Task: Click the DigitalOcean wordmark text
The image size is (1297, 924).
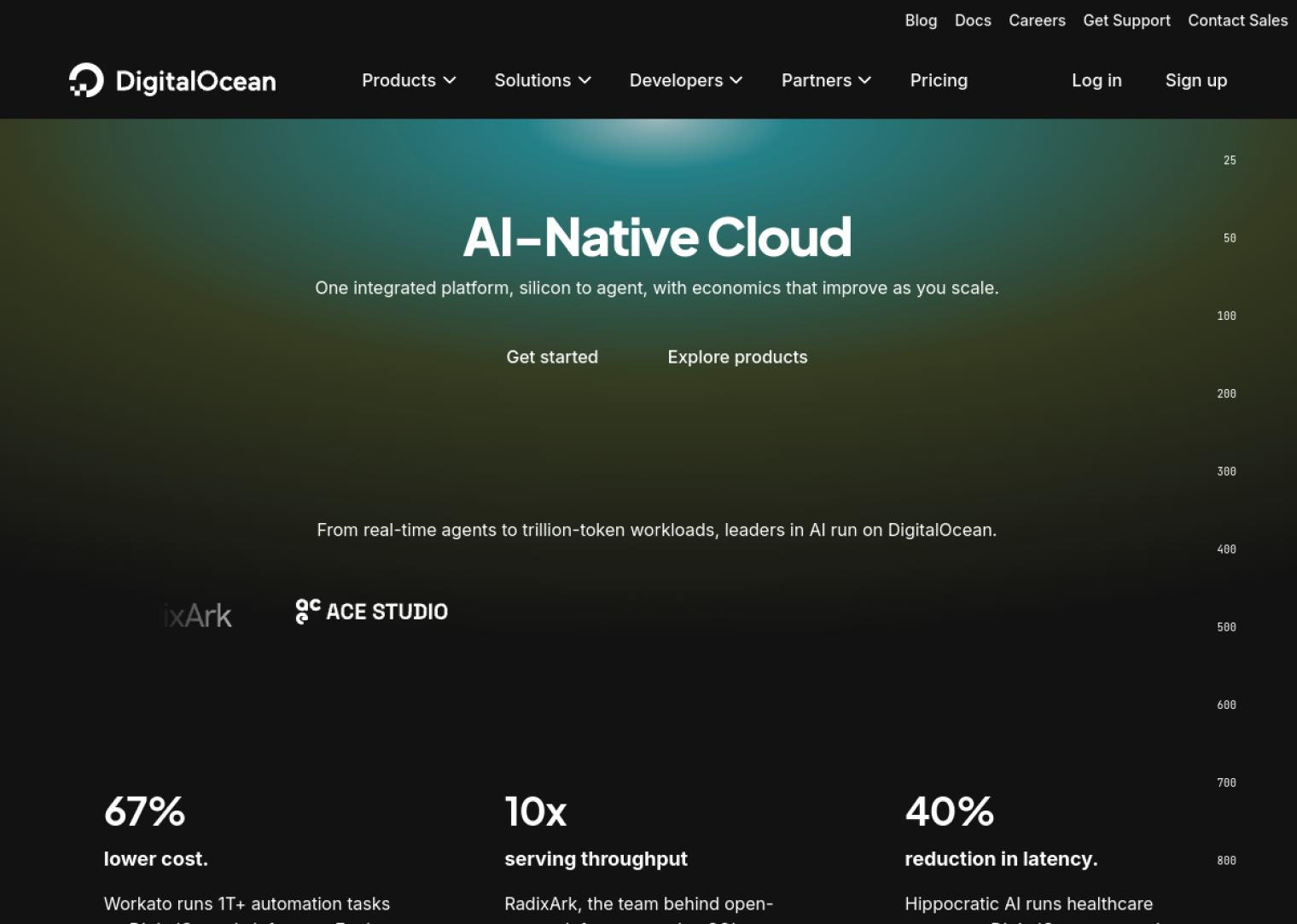Action: click(195, 81)
